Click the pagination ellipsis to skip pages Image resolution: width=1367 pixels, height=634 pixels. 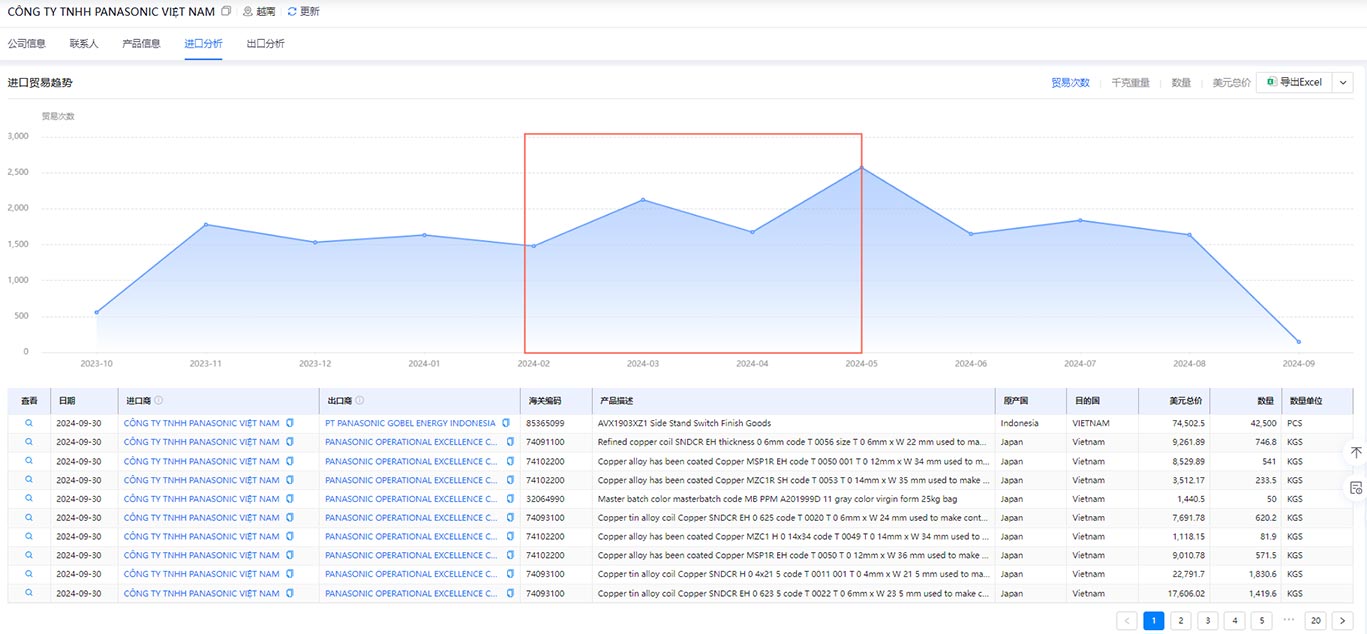coord(1289,621)
